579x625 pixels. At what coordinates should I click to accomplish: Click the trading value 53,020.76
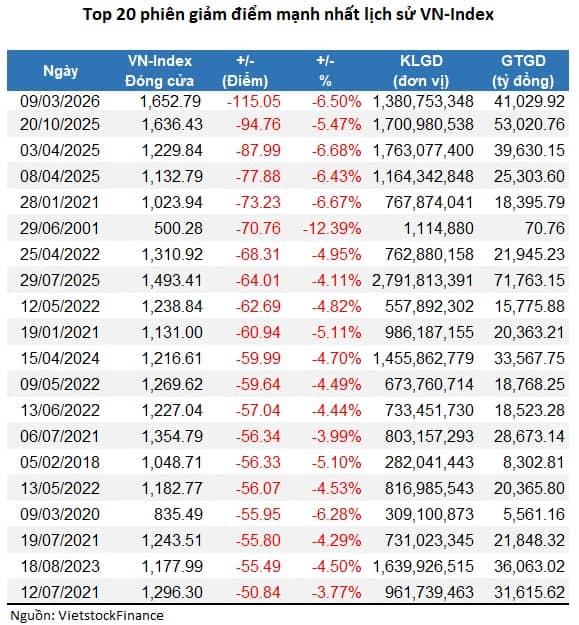[x=529, y=124]
